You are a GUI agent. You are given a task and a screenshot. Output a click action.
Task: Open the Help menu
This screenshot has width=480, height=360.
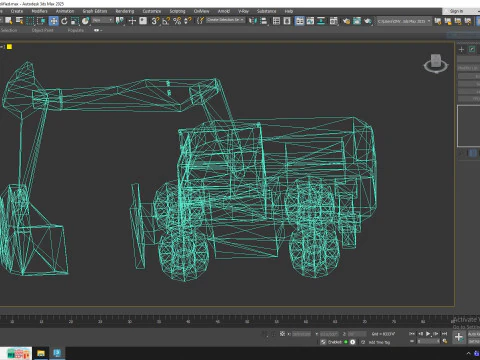coord(289,11)
